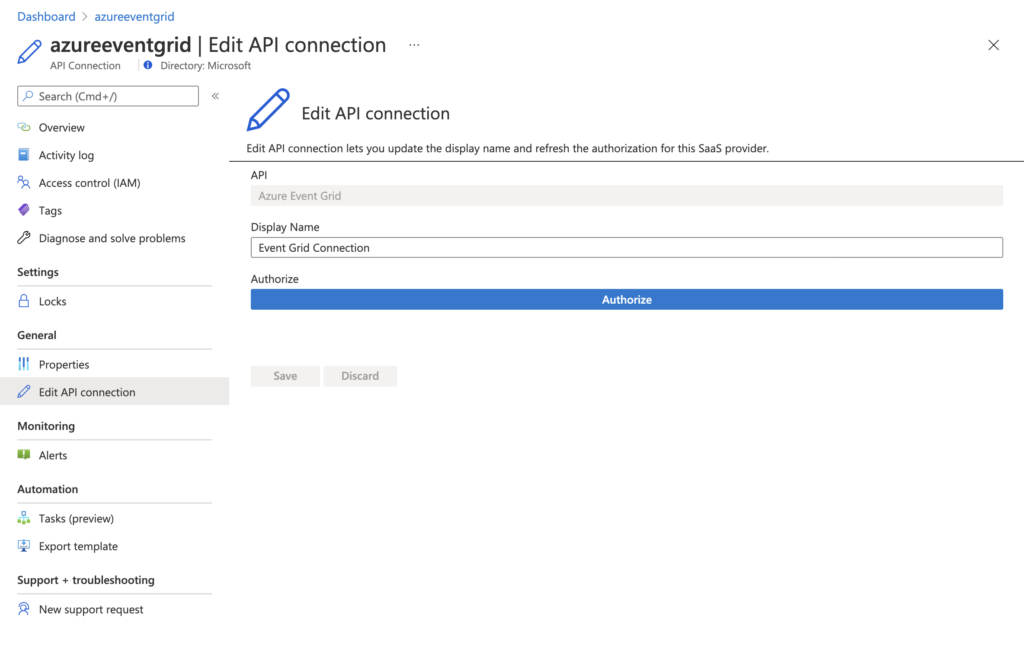Screen dimensions: 1024x654
Task: Collapse the sidebar with double chevron
Action: coord(215,96)
